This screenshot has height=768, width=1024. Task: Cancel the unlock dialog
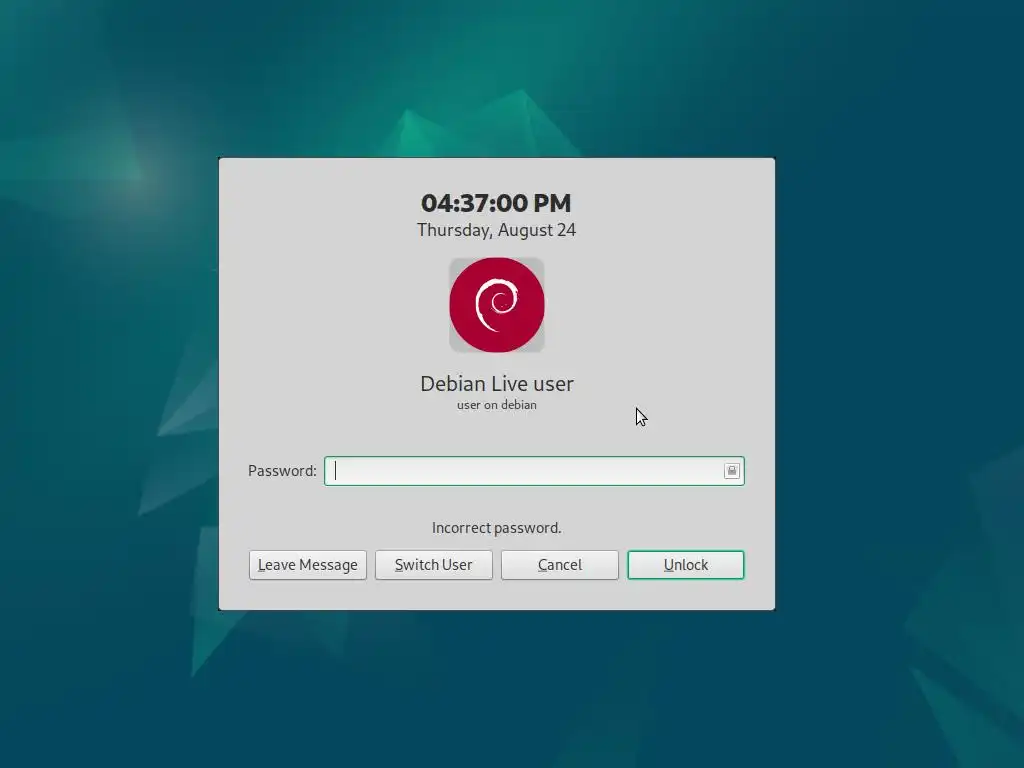560,565
